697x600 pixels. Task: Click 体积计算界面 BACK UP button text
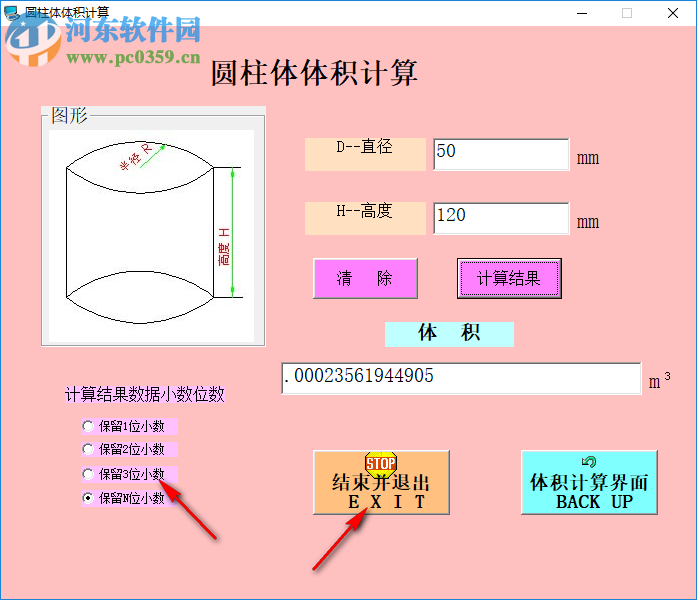(589, 492)
